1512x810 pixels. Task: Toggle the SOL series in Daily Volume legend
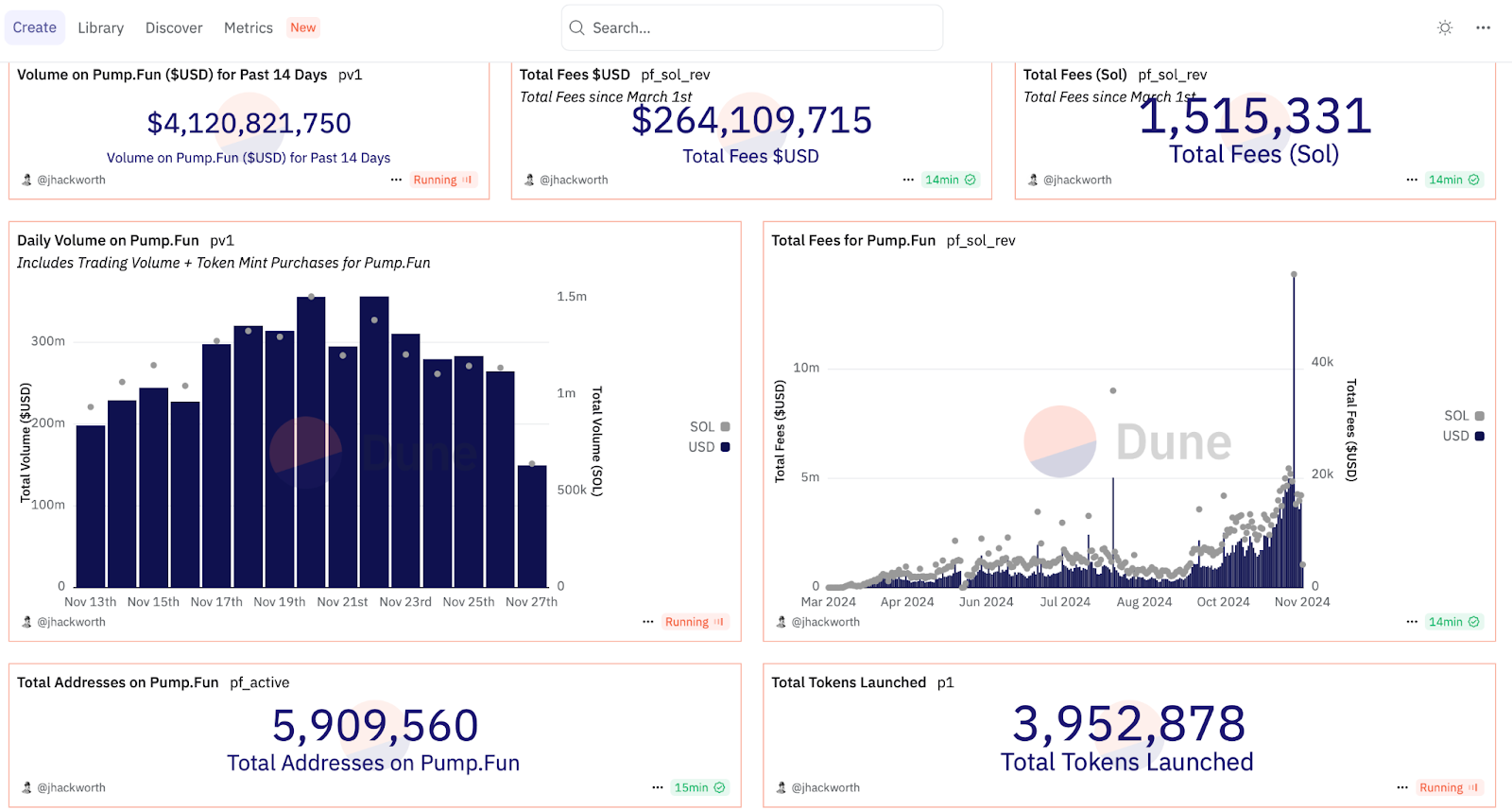coord(710,427)
